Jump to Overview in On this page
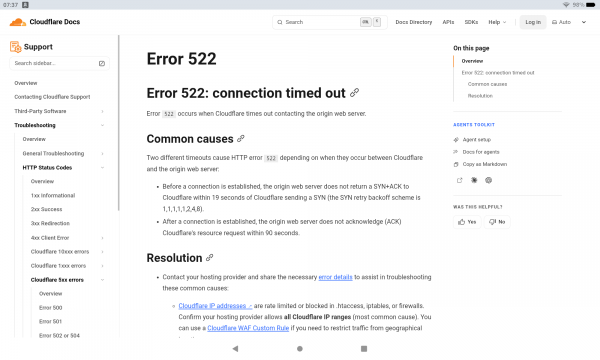 472,61
